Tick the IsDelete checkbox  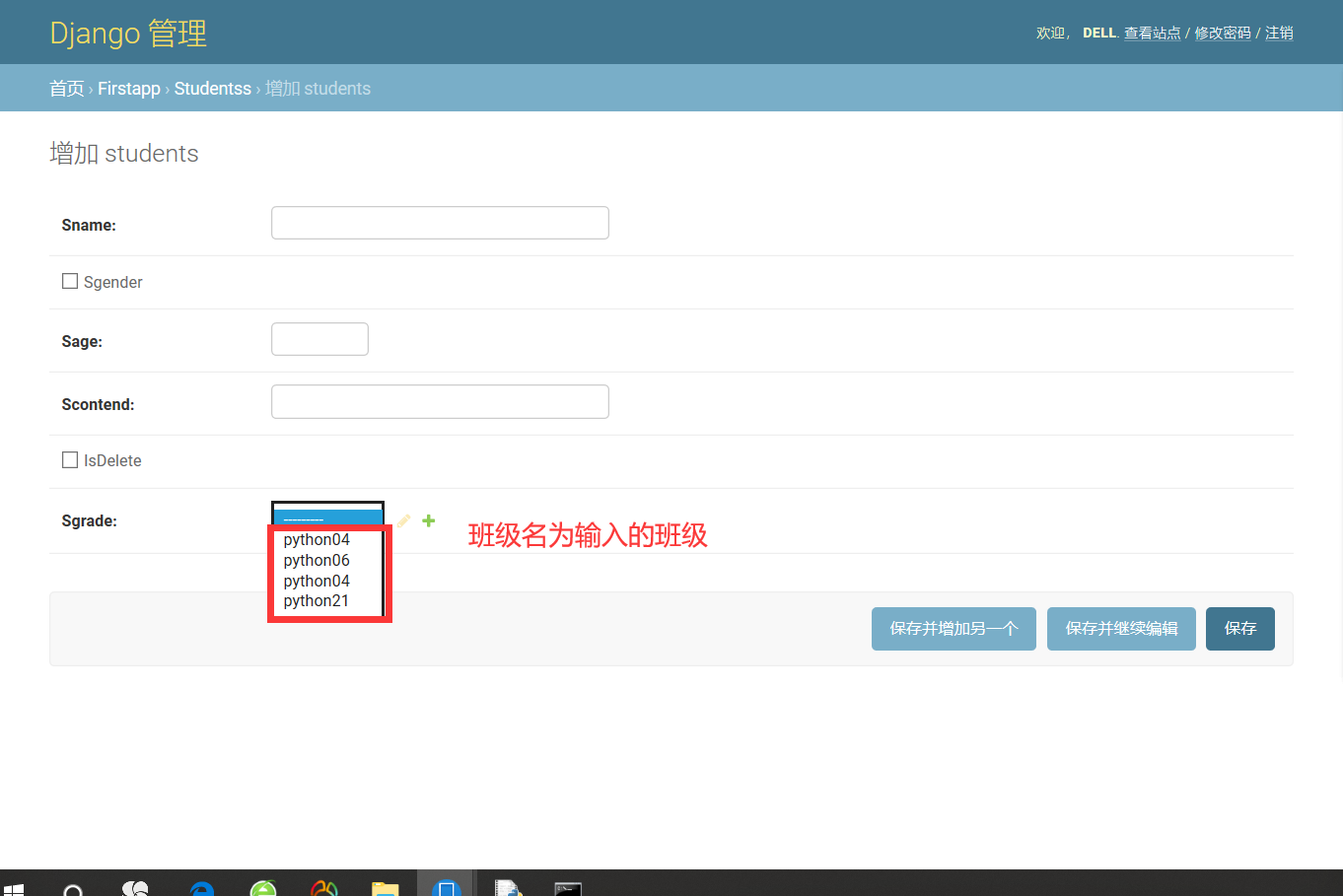70,459
